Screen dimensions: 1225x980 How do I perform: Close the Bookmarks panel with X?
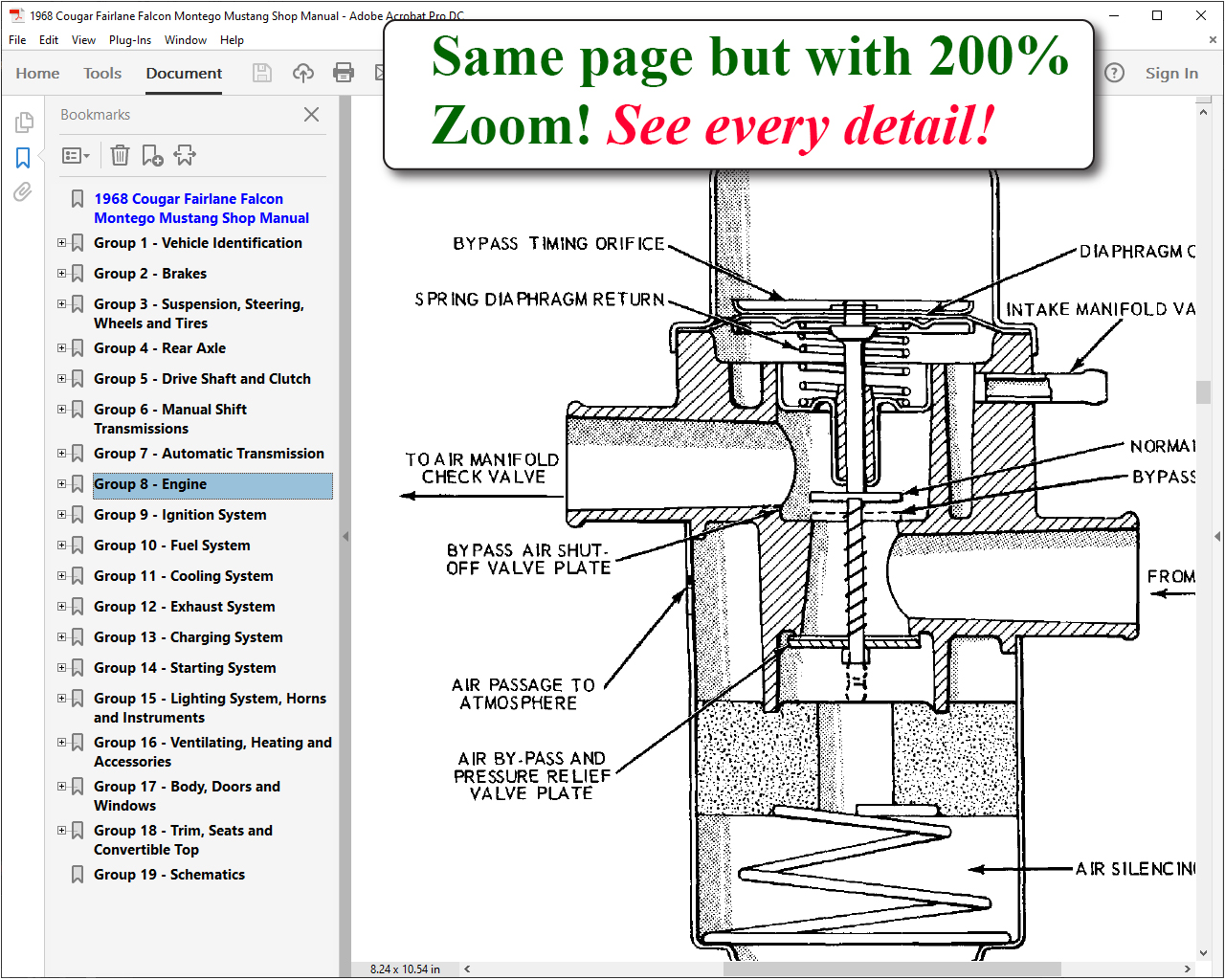(311, 115)
